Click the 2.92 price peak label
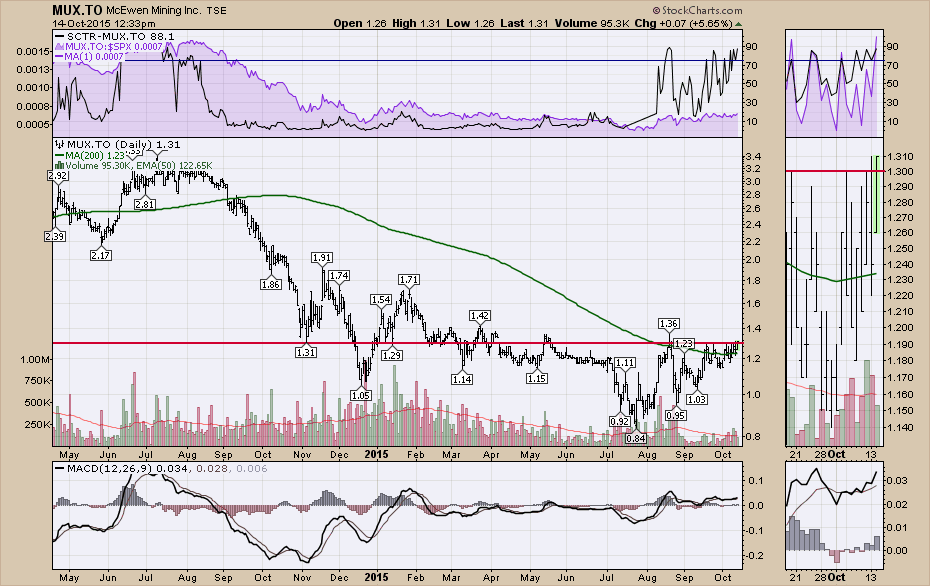This screenshot has height=586, width=930. coord(58,176)
